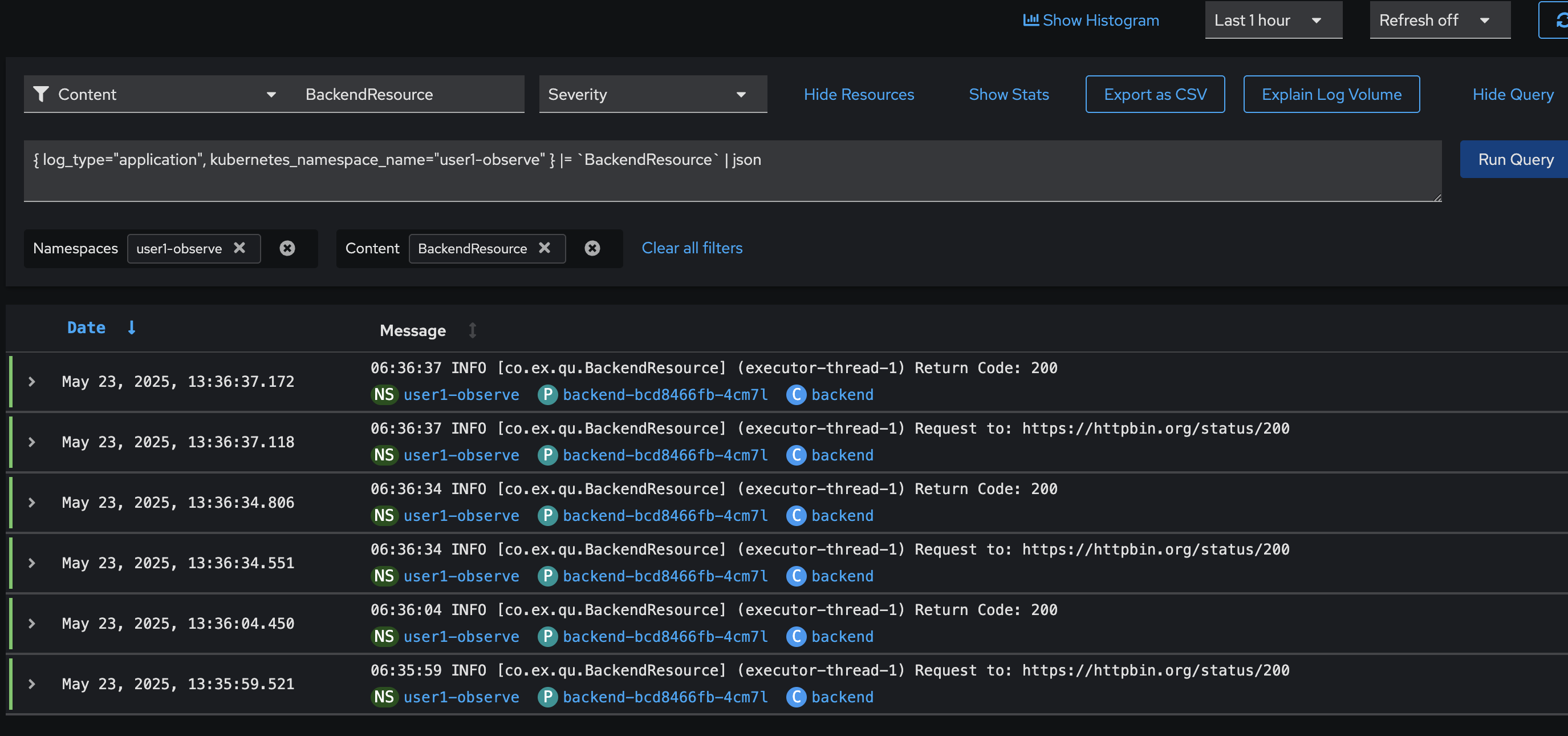Click C container badge in 13:36:34.806 row
Image resolution: width=1568 pixels, height=736 pixels.
pyautogui.click(x=796, y=515)
